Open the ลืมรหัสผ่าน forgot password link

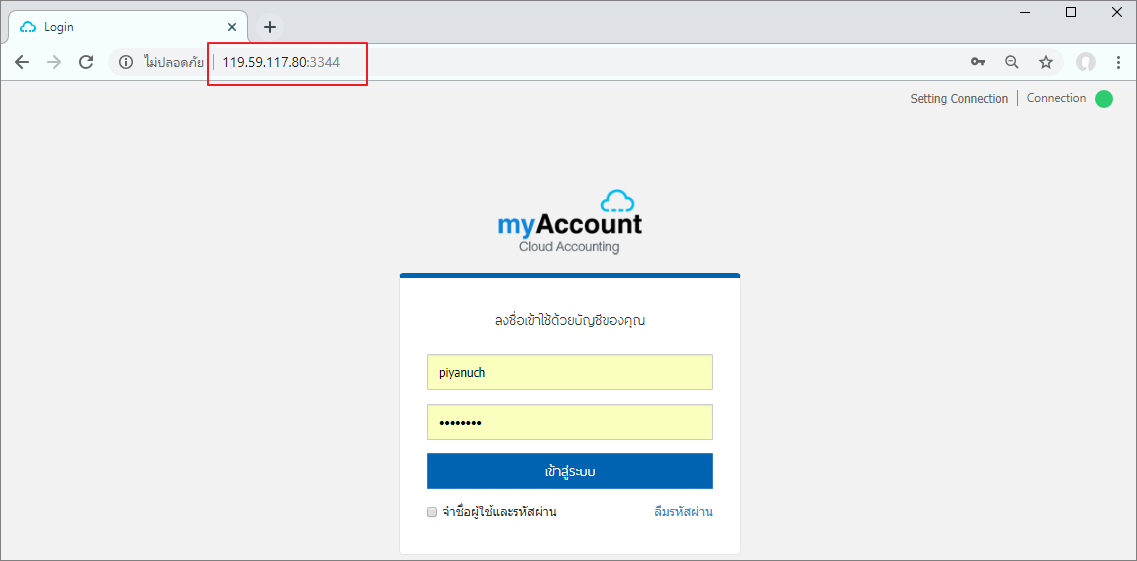[x=683, y=512]
